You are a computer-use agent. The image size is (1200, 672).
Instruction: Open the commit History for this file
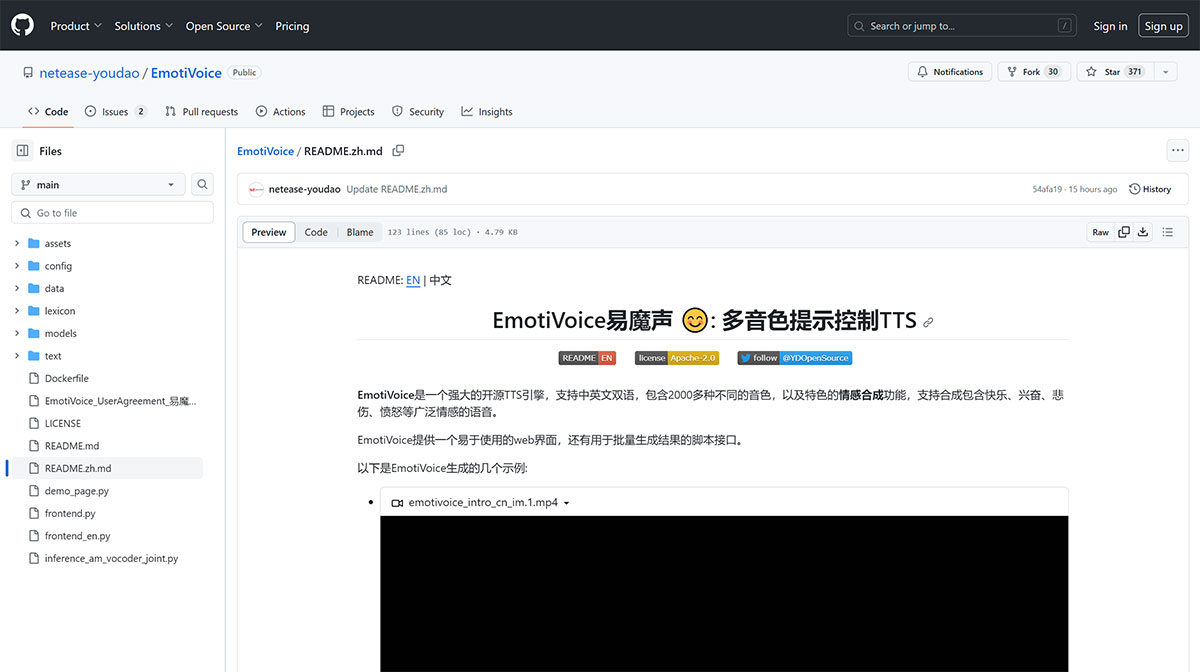[1150, 188]
